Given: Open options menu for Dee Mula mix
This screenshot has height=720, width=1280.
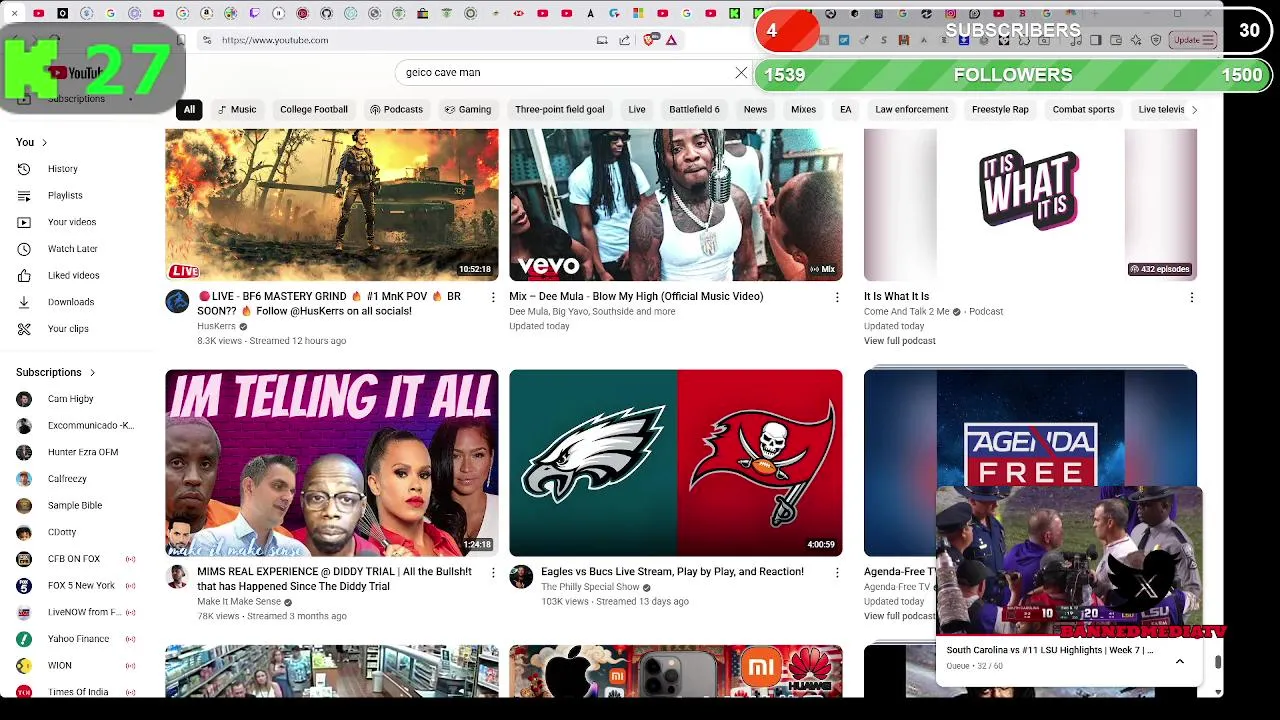Looking at the screenshot, I should pyautogui.click(x=837, y=297).
